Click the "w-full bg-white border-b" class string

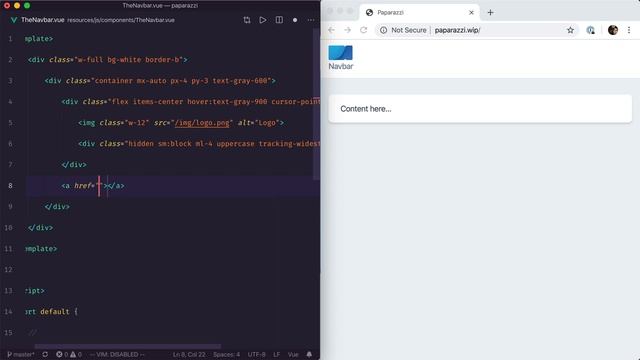[128, 60]
